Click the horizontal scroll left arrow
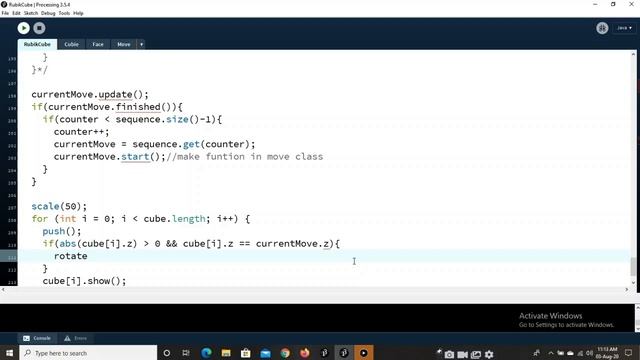The image size is (640, 360). click(x=3, y=289)
